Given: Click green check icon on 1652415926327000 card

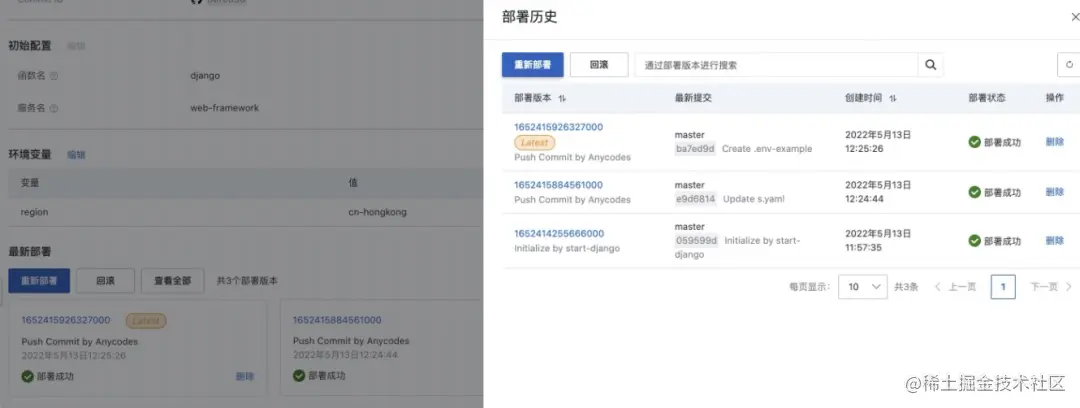Looking at the screenshot, I should tap(28, 376).
